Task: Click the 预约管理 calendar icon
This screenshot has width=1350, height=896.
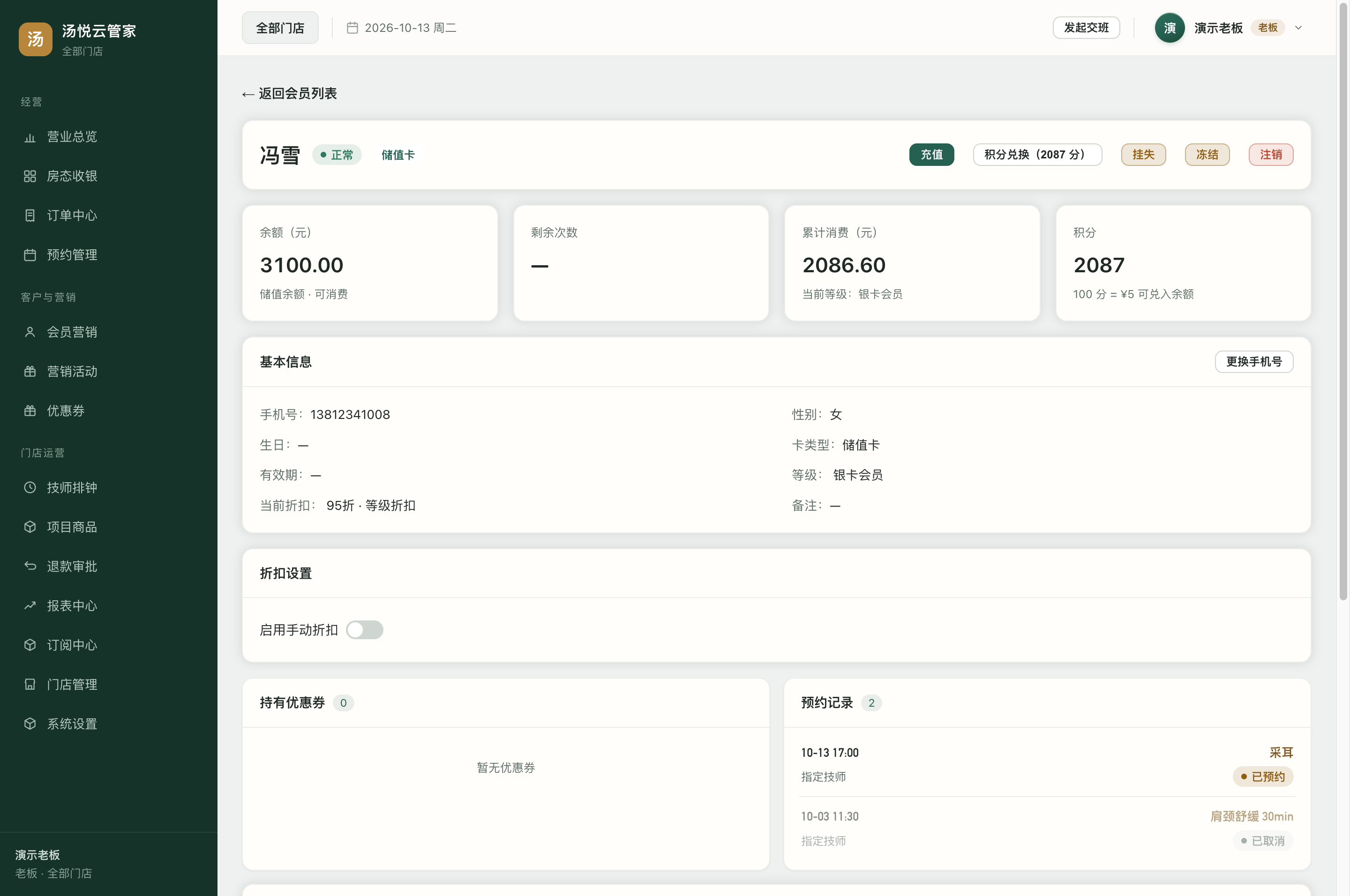Action: point(30,255)
